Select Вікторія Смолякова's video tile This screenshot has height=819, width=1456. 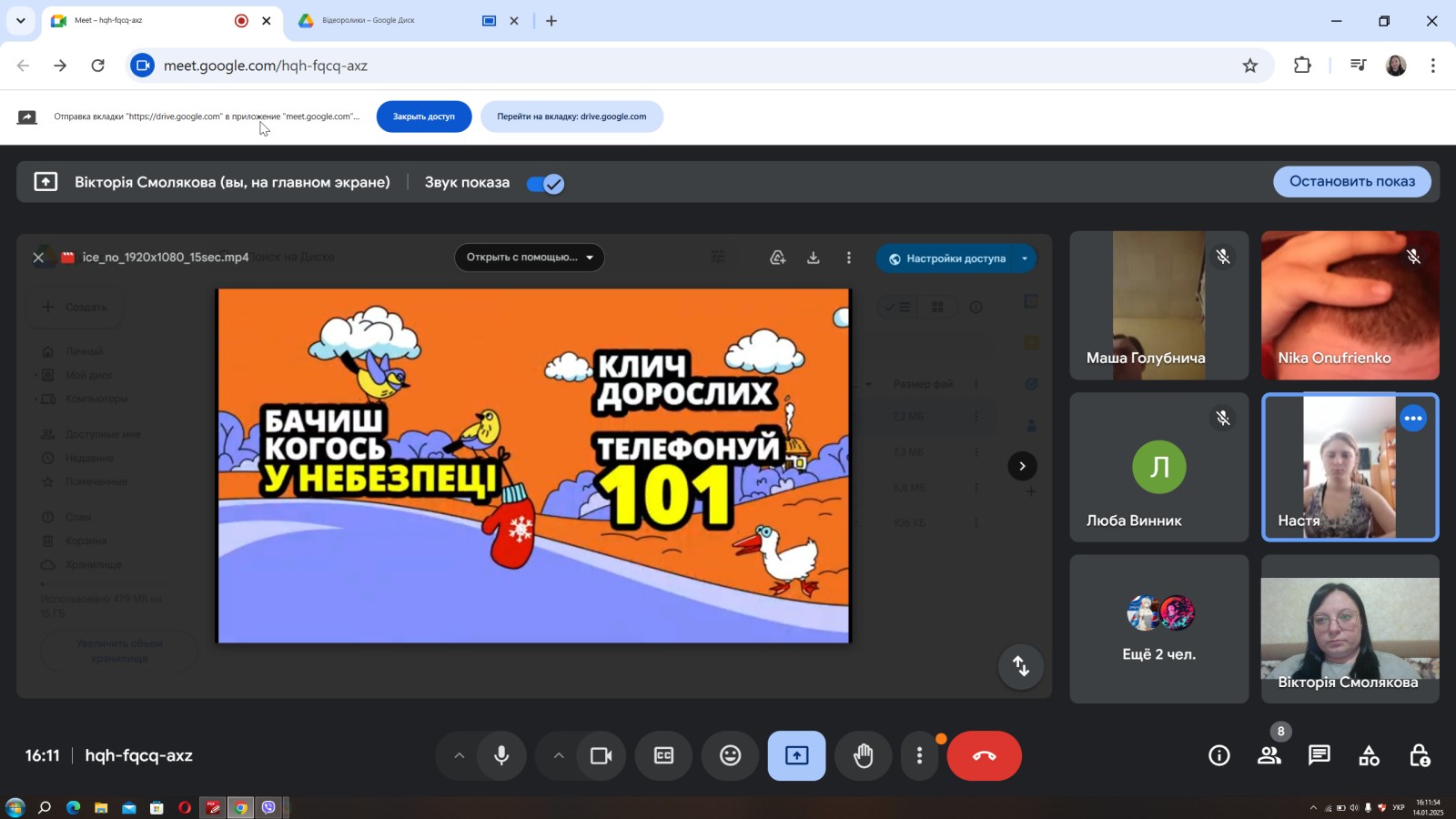(x=1350, y=629)
